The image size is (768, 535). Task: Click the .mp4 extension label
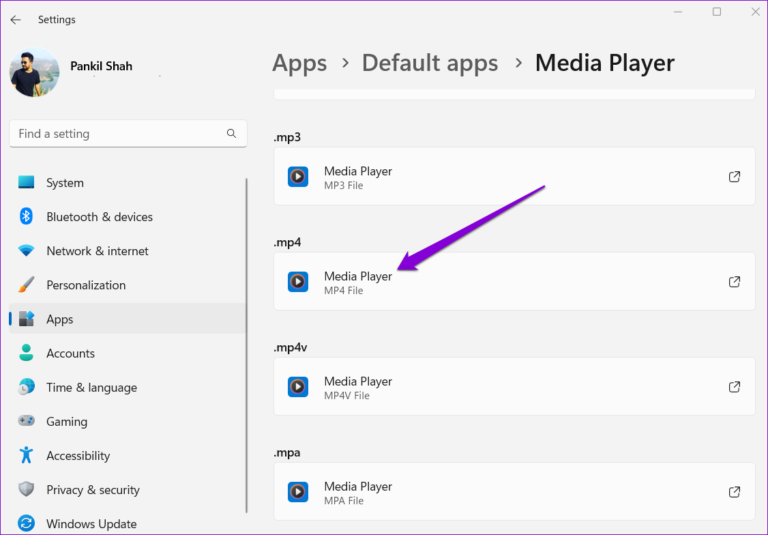(x=287, y=243)
